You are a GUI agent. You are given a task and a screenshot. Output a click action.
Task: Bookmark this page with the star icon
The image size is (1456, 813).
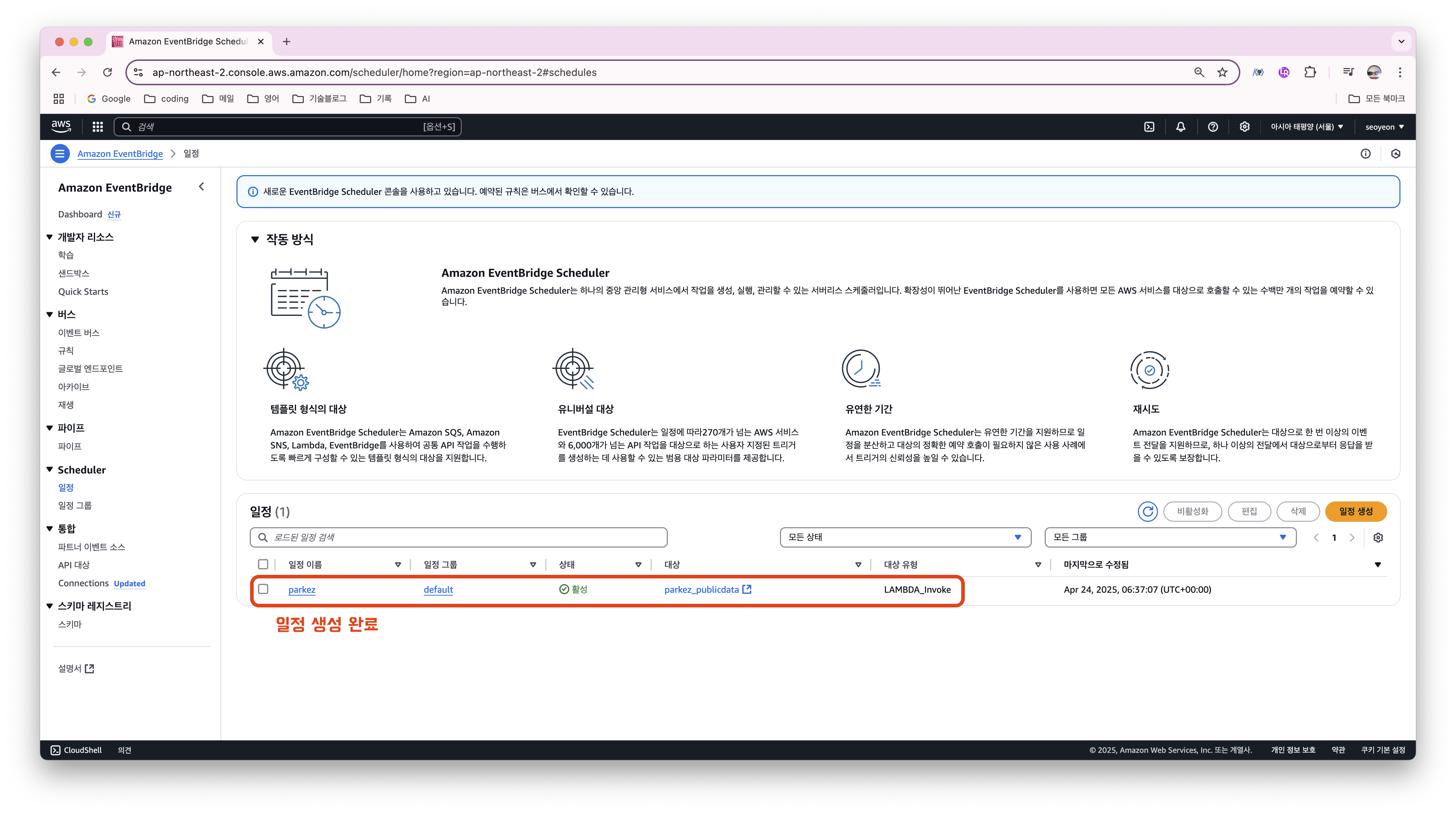[1222, 72]
